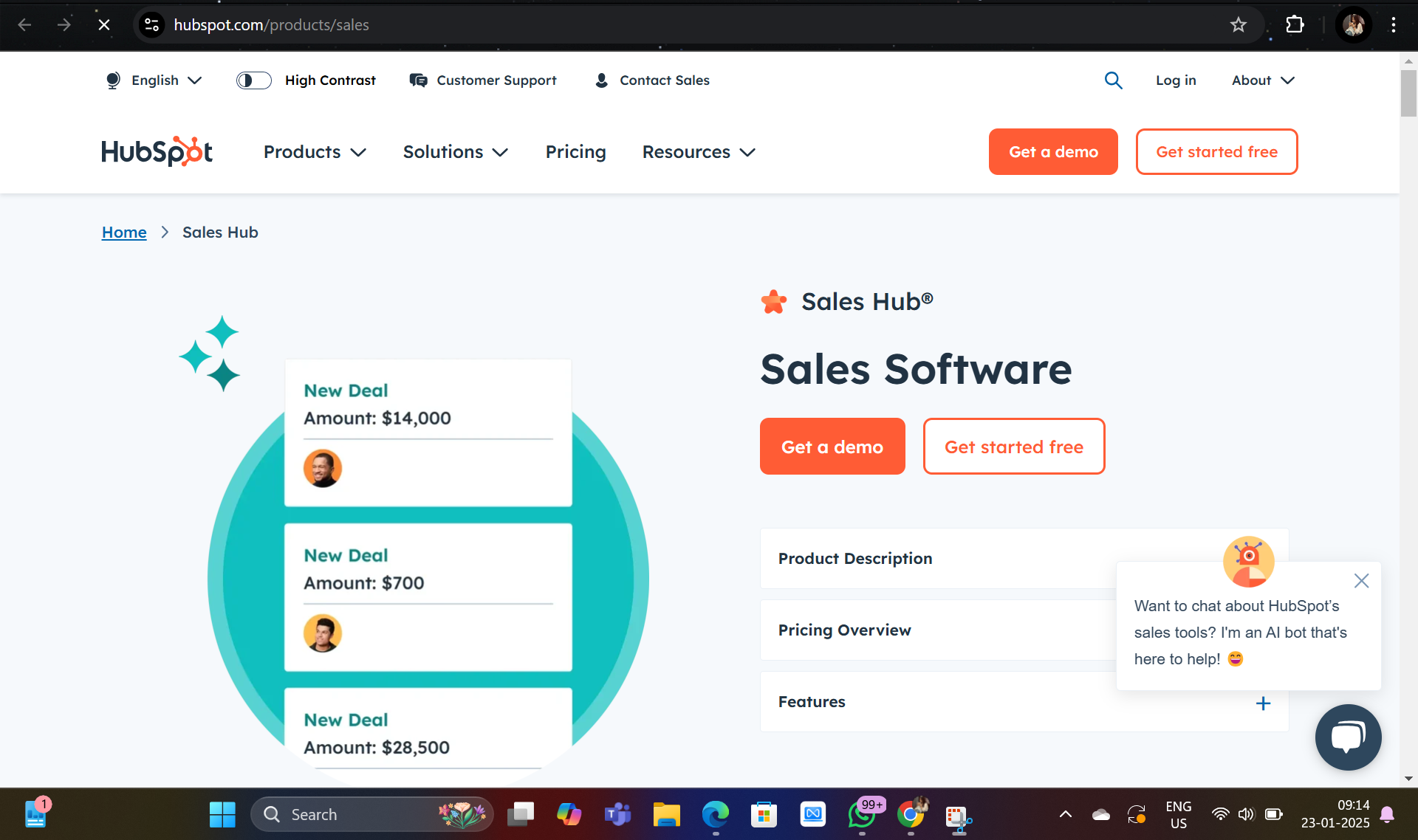Click the Log in link
The height and width of the screenshot is (840, 1418).
1176,80
